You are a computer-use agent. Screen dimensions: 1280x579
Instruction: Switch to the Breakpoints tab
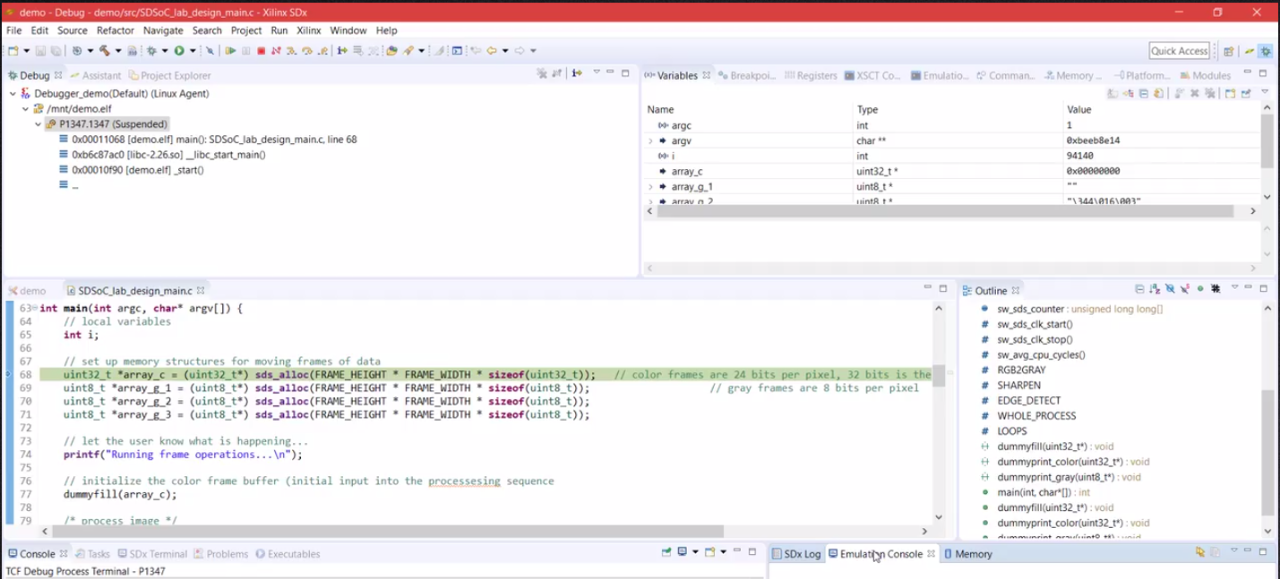[x=746, y=75]
